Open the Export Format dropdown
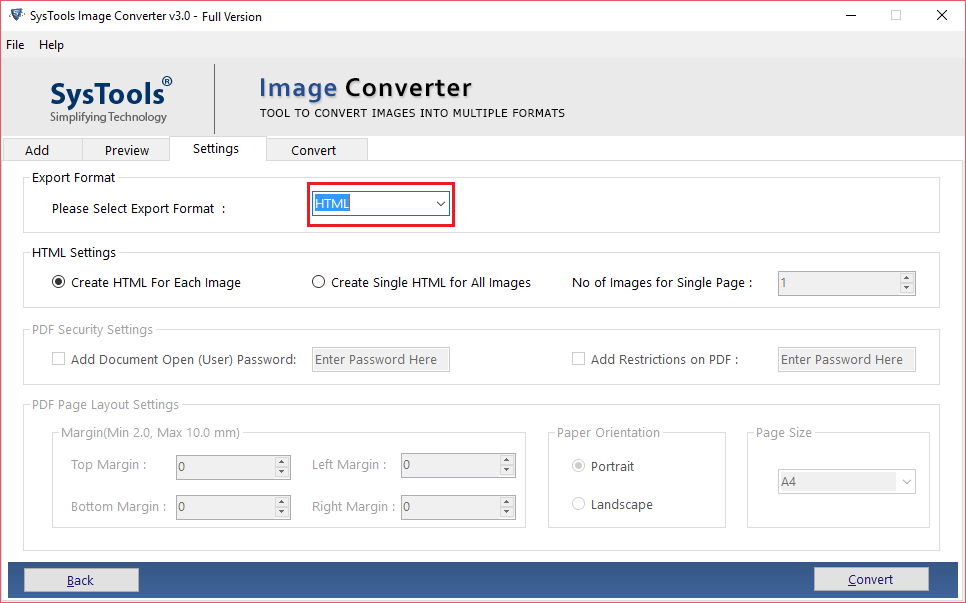 pos(440,203)
